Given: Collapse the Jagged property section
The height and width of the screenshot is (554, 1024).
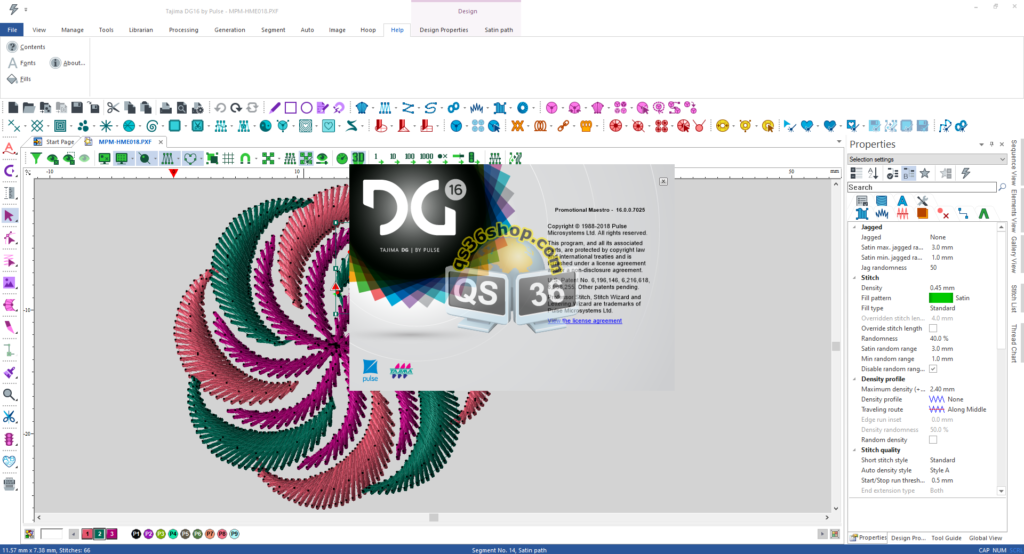Looking at the screenshot, I should pos(853,227).
